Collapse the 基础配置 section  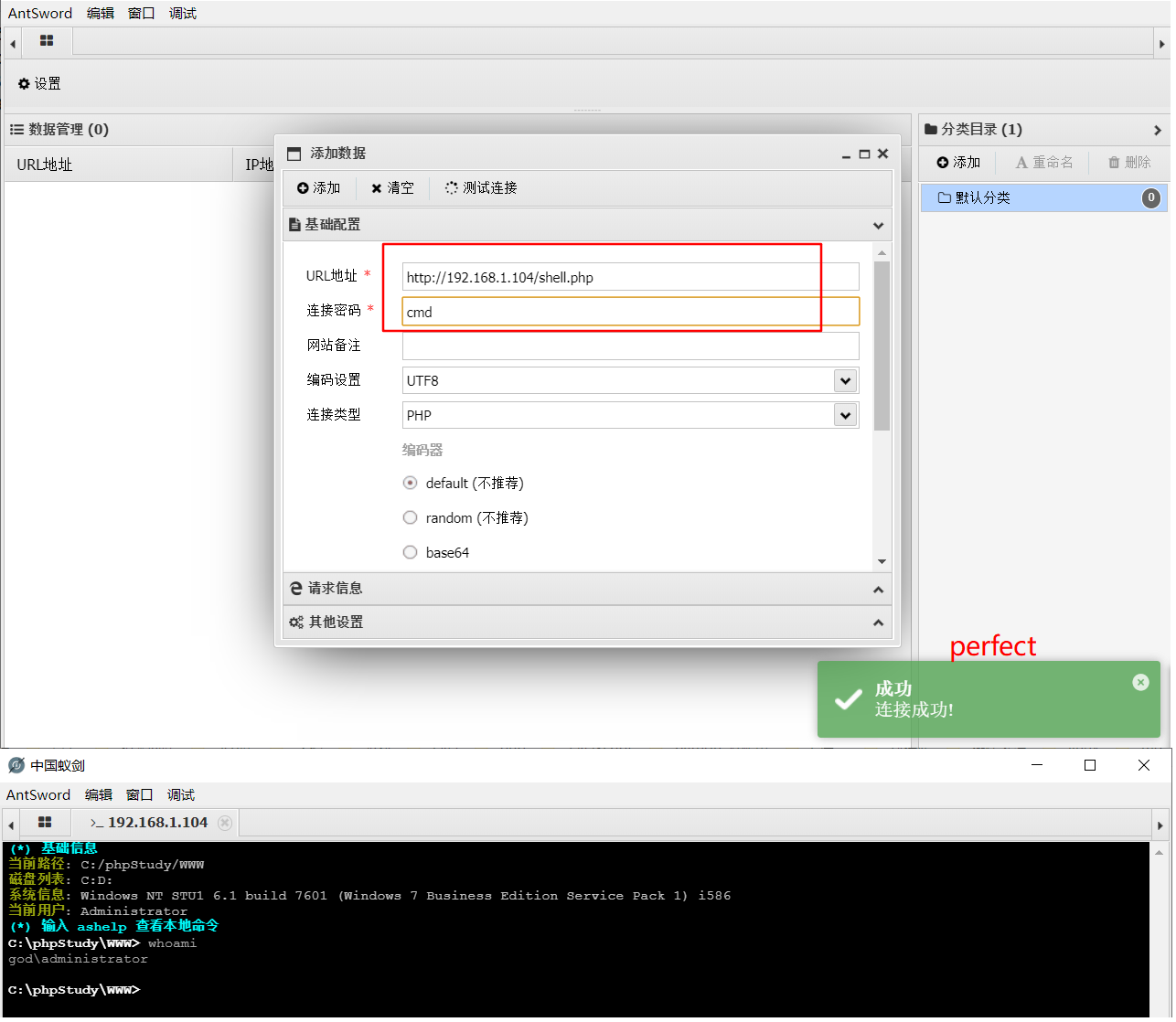click(x=587, y=225)
